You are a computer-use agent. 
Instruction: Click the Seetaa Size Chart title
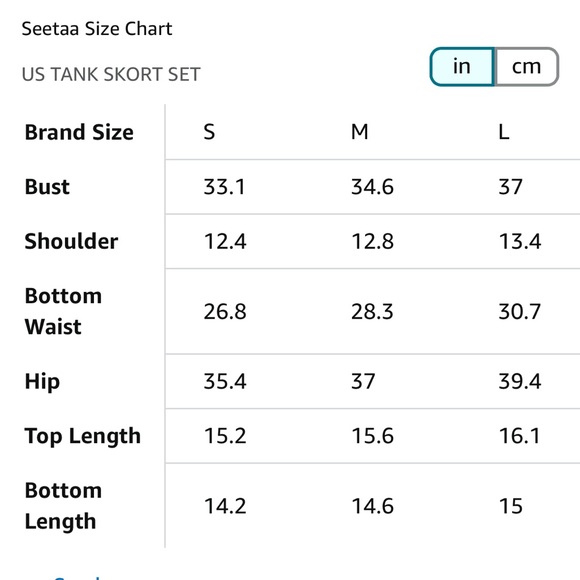(97, 29)
